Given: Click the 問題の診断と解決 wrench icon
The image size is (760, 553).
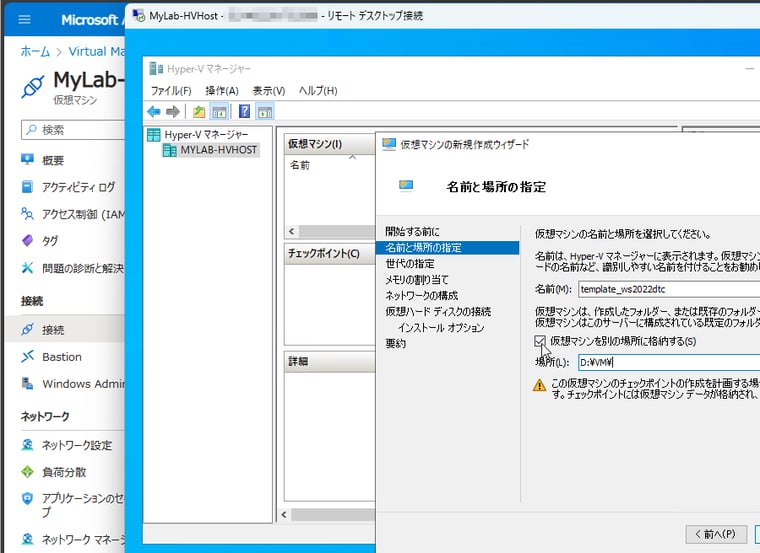Looking at the screenshot, I should 28,267.
